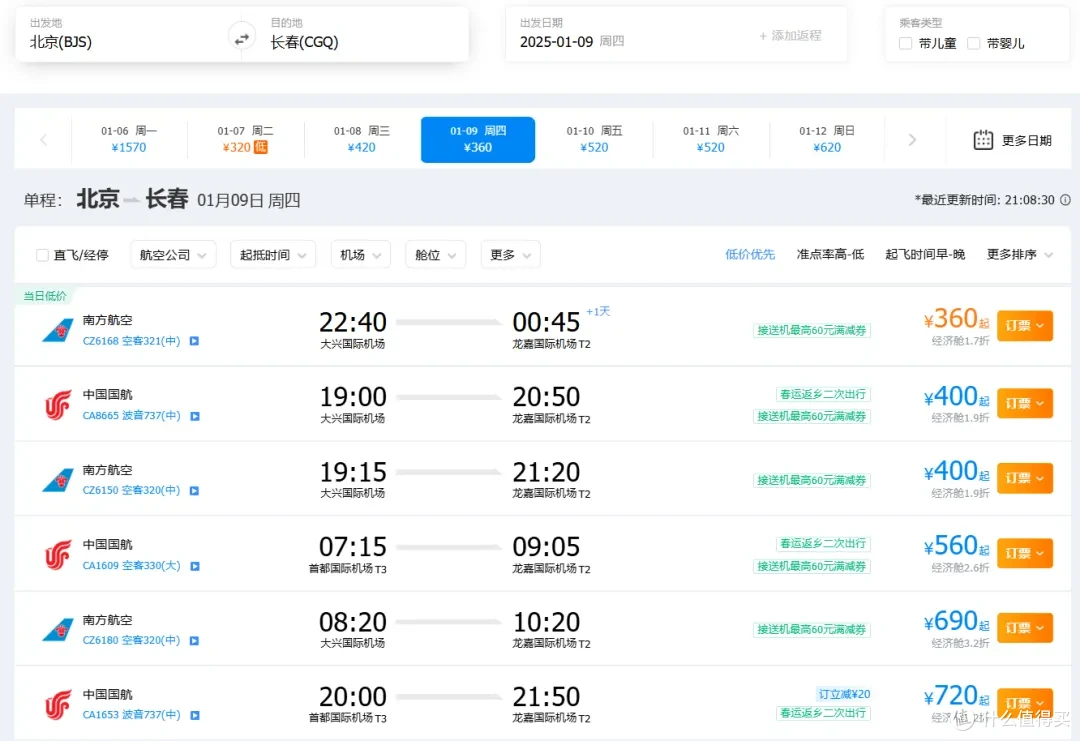Open CZ6168 空客321(中) flight link
Screen dimensions: 1080x741
pos(131,341)
